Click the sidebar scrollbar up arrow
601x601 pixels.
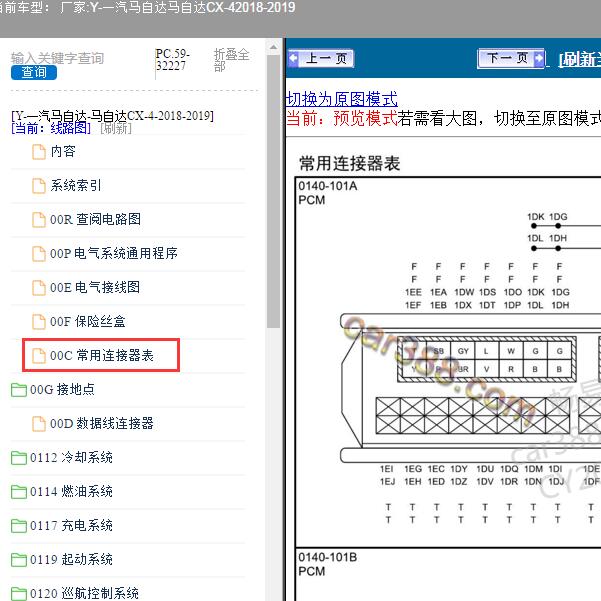click(273, 48)
